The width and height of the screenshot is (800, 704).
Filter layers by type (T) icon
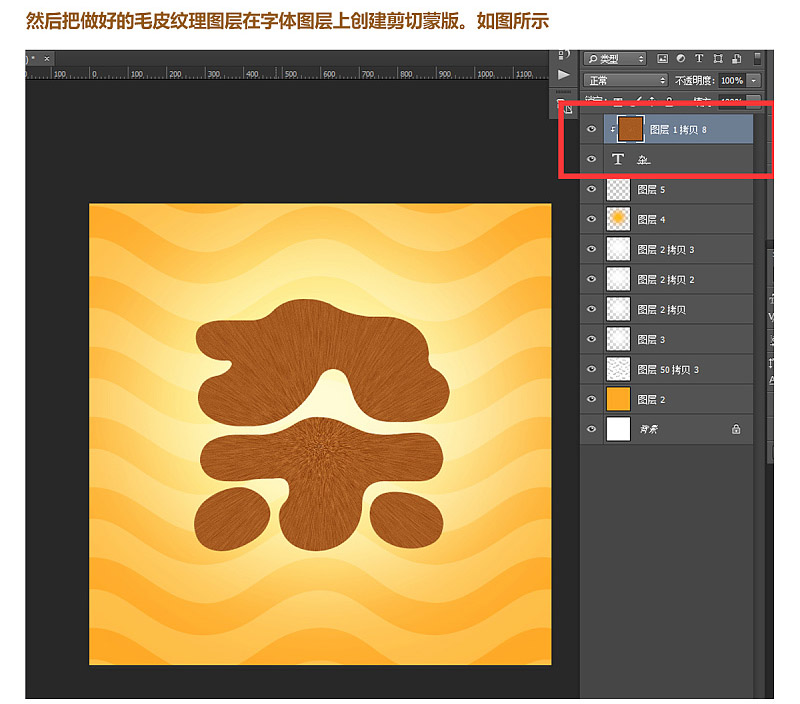pyautogui.click(x=699, y=59)
